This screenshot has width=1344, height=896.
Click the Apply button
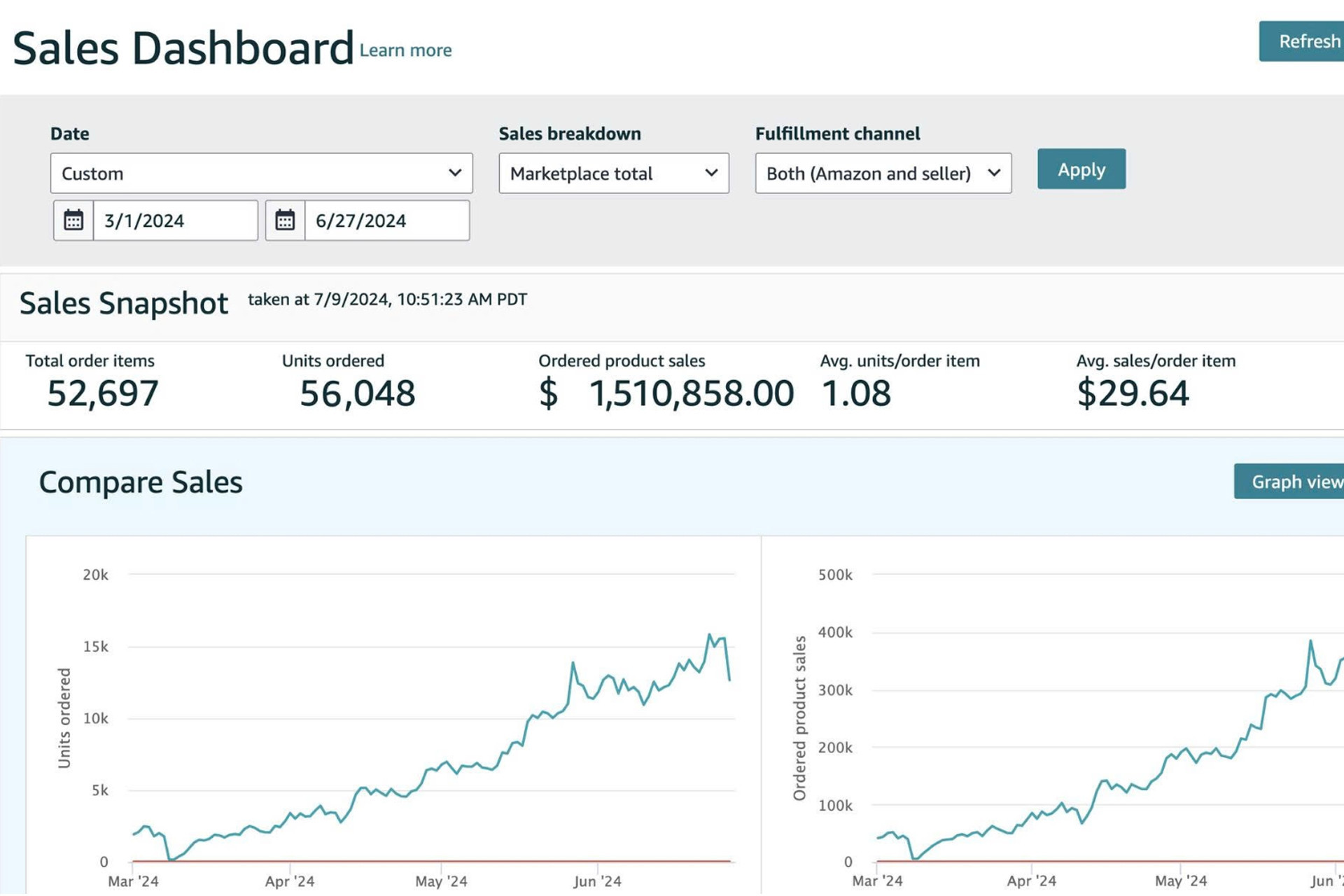click(x=1081, y=169)
